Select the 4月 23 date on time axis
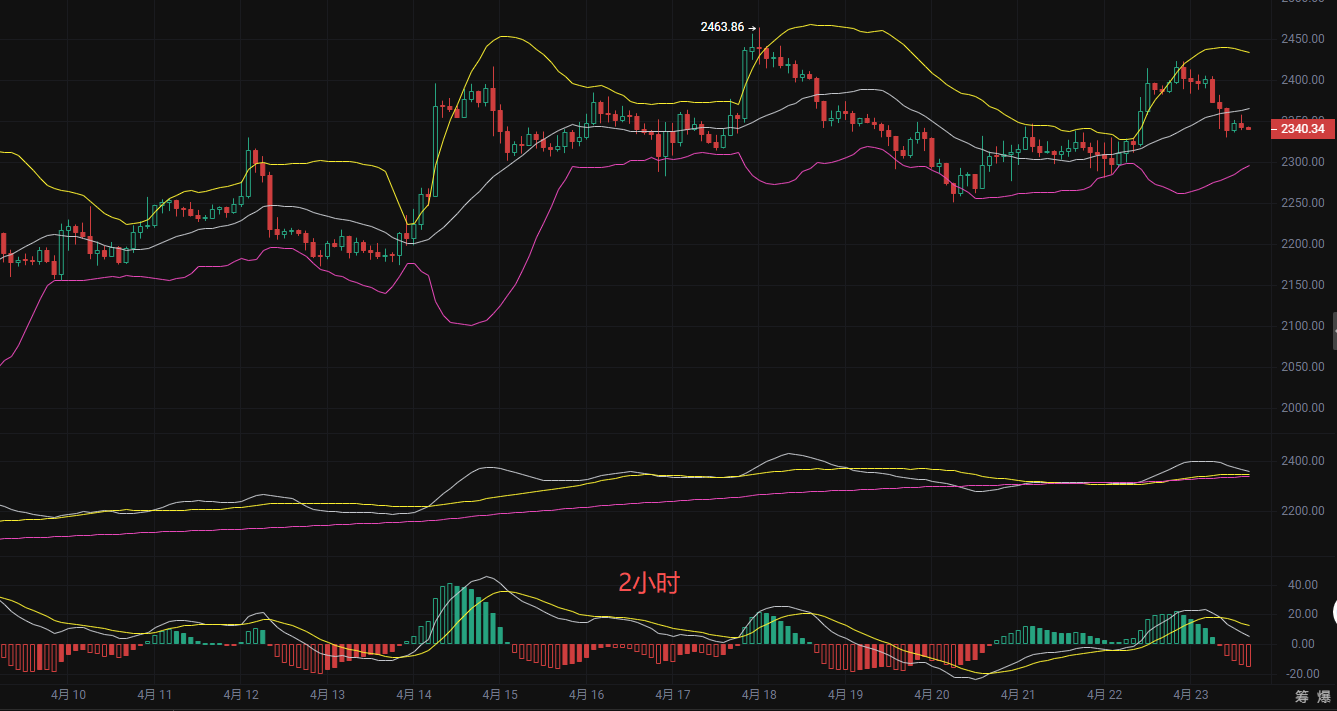The width and height of the screenshot is (1337, 711). (1190, 694)
